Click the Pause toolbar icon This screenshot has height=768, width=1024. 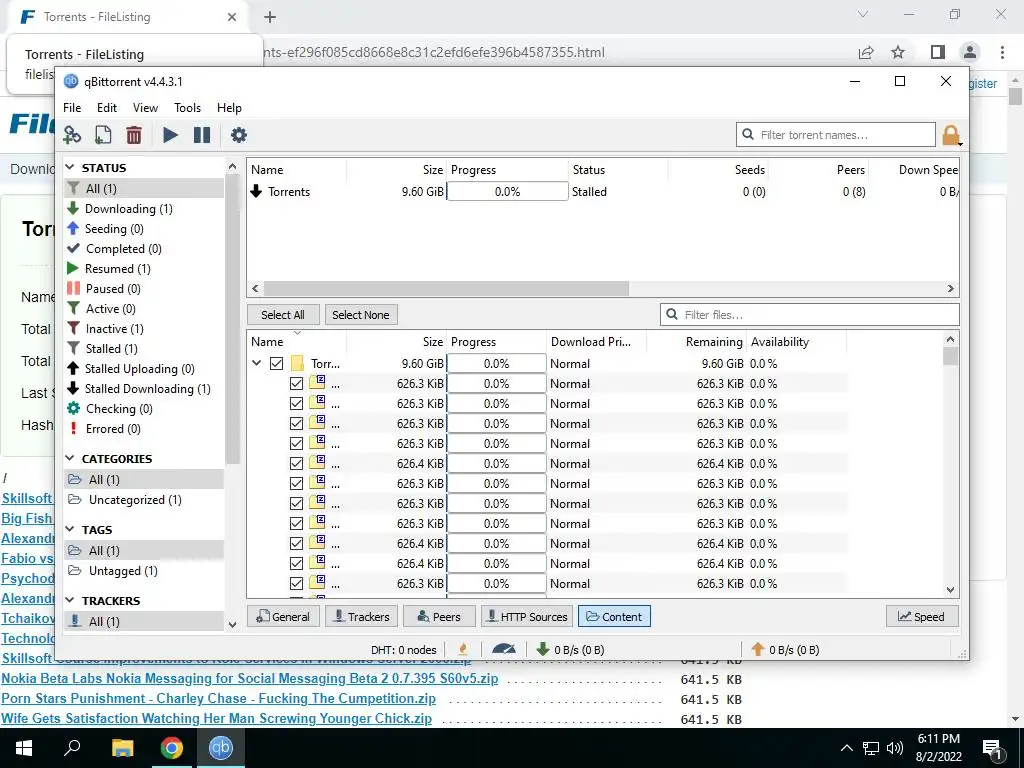[x=202, y=135]
